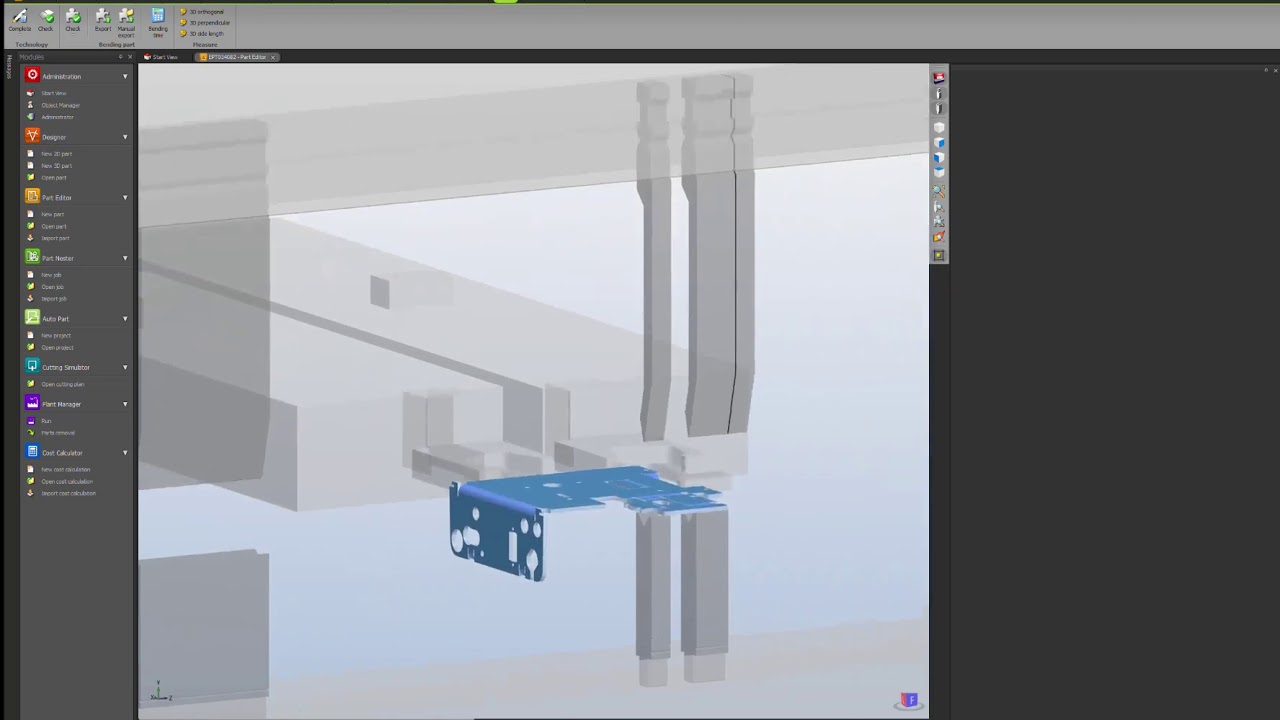Click Open cost calculation link
Screen dimensions: 1280x720
pos(66,482)
